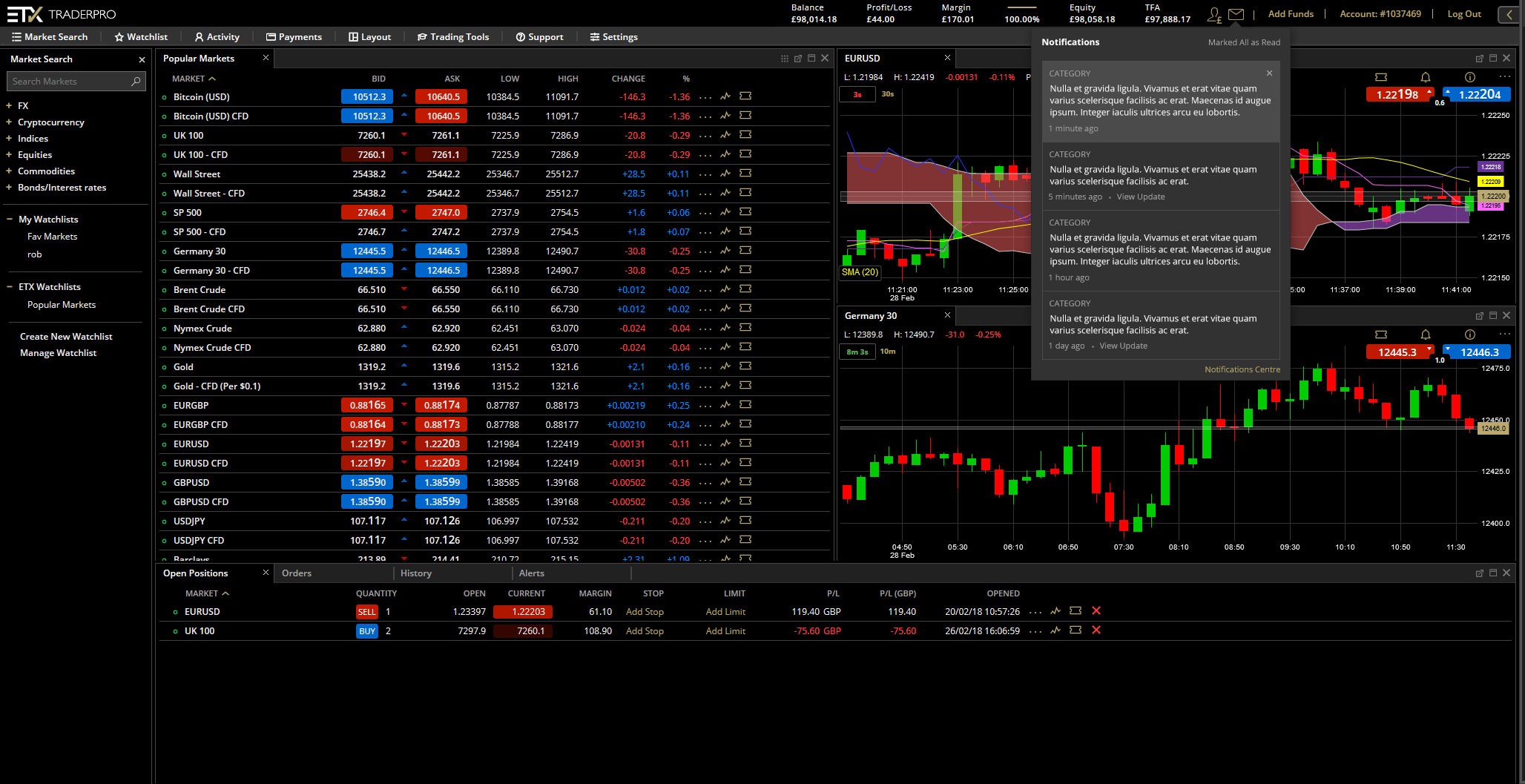Click Log Out
This screenshot has width=1525, height=784.
coord(1464,14)
